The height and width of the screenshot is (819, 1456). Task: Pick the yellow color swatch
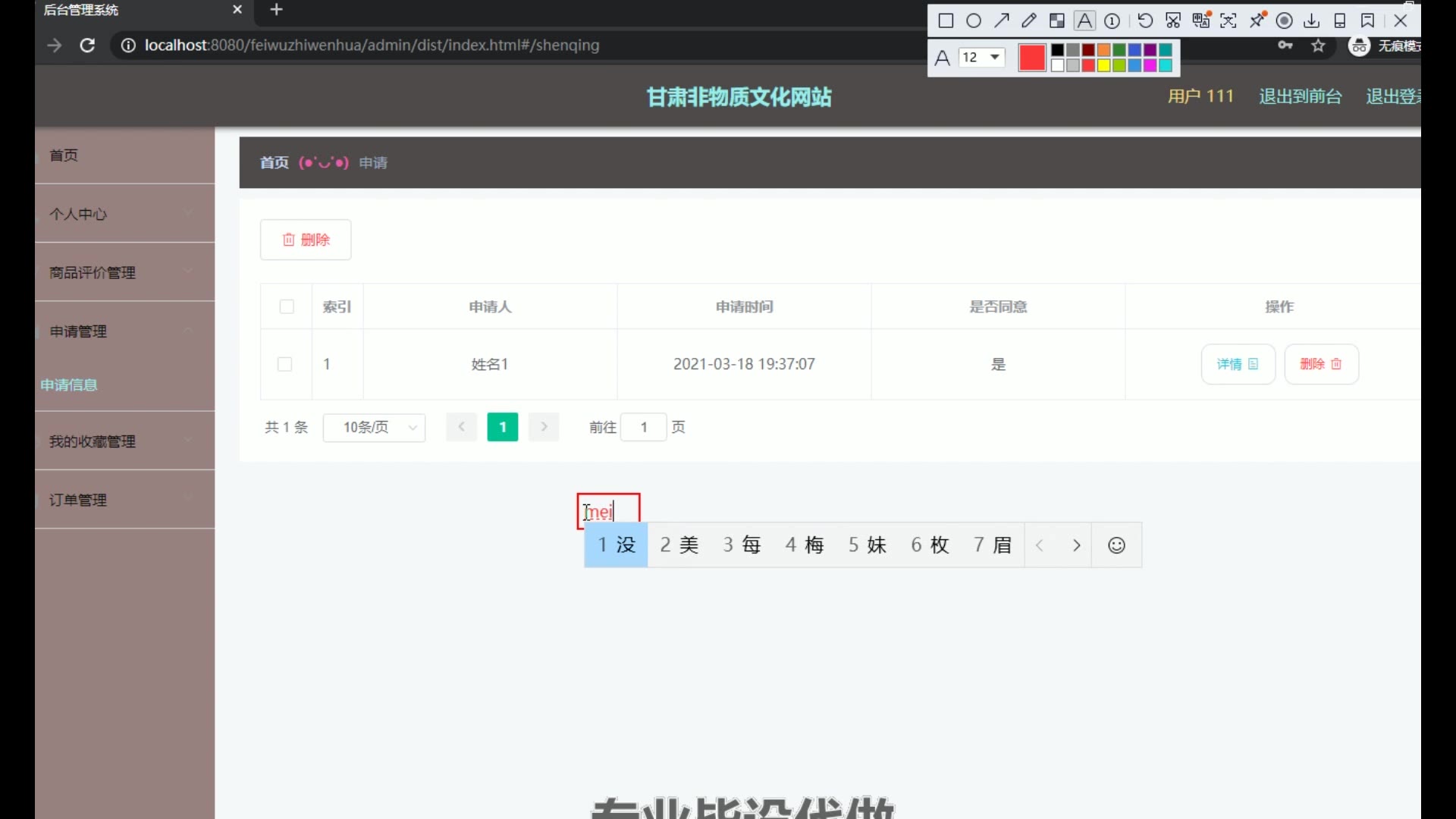click(x=1104, y=66)
